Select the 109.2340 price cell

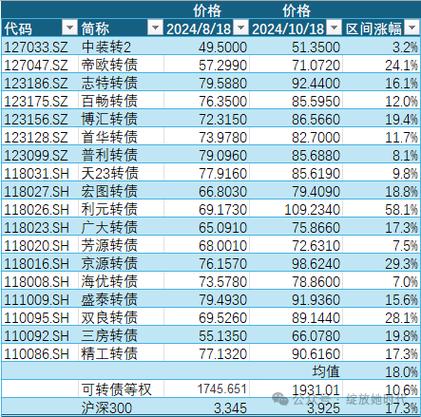pos(296,209)
